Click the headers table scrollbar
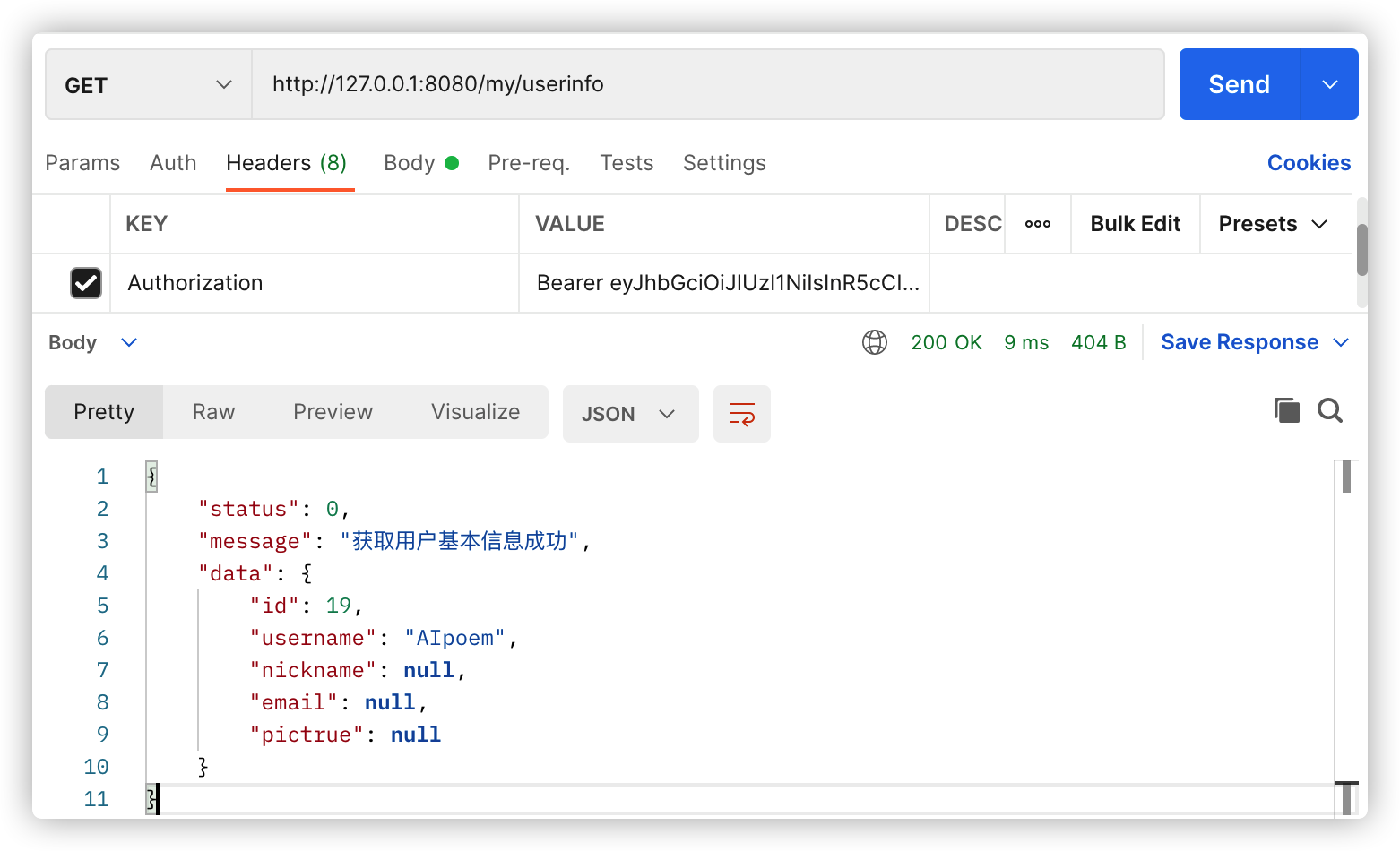 [x=1362, y=250]
